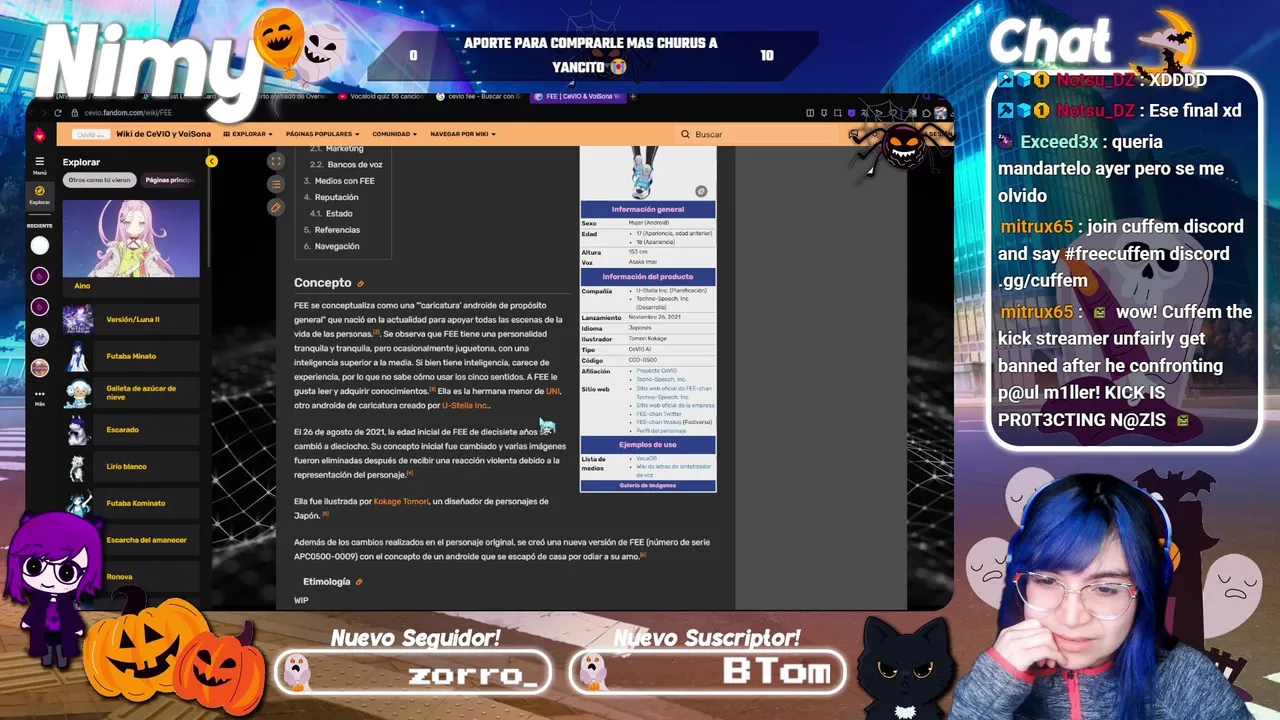This screenshot has height=720, width=1280.
Task: Jump to Bancos de voz section
Action: pos(354,164)
